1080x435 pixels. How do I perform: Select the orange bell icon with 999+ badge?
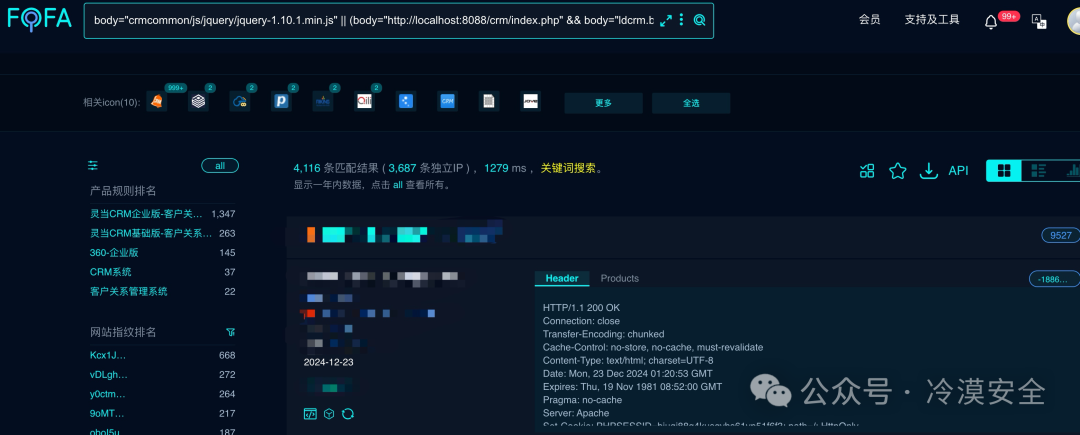point(157,101)
